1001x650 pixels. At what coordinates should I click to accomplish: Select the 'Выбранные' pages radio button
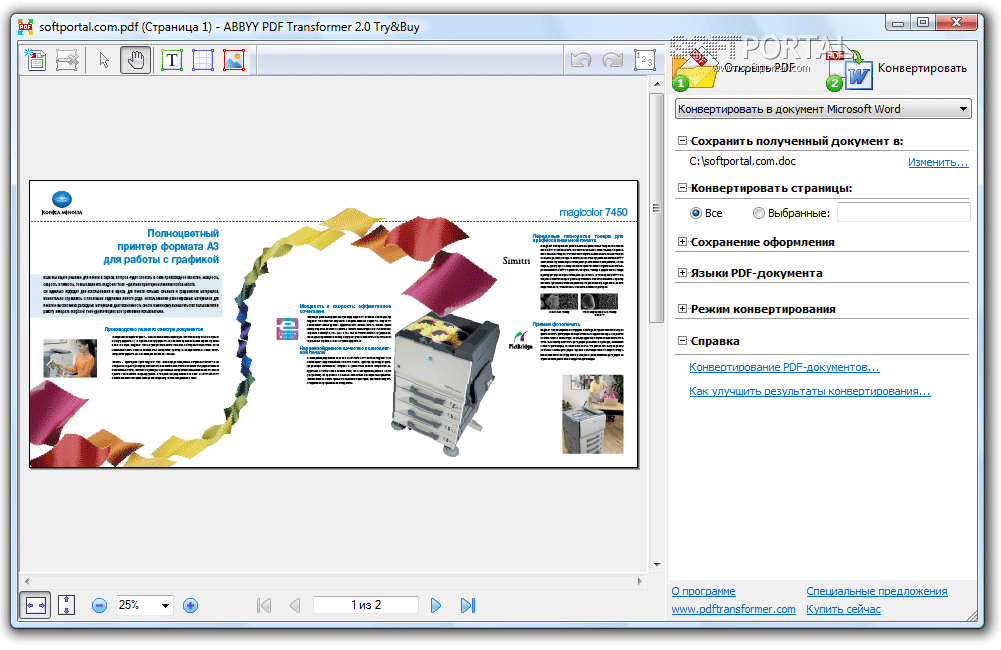point(758,213)
